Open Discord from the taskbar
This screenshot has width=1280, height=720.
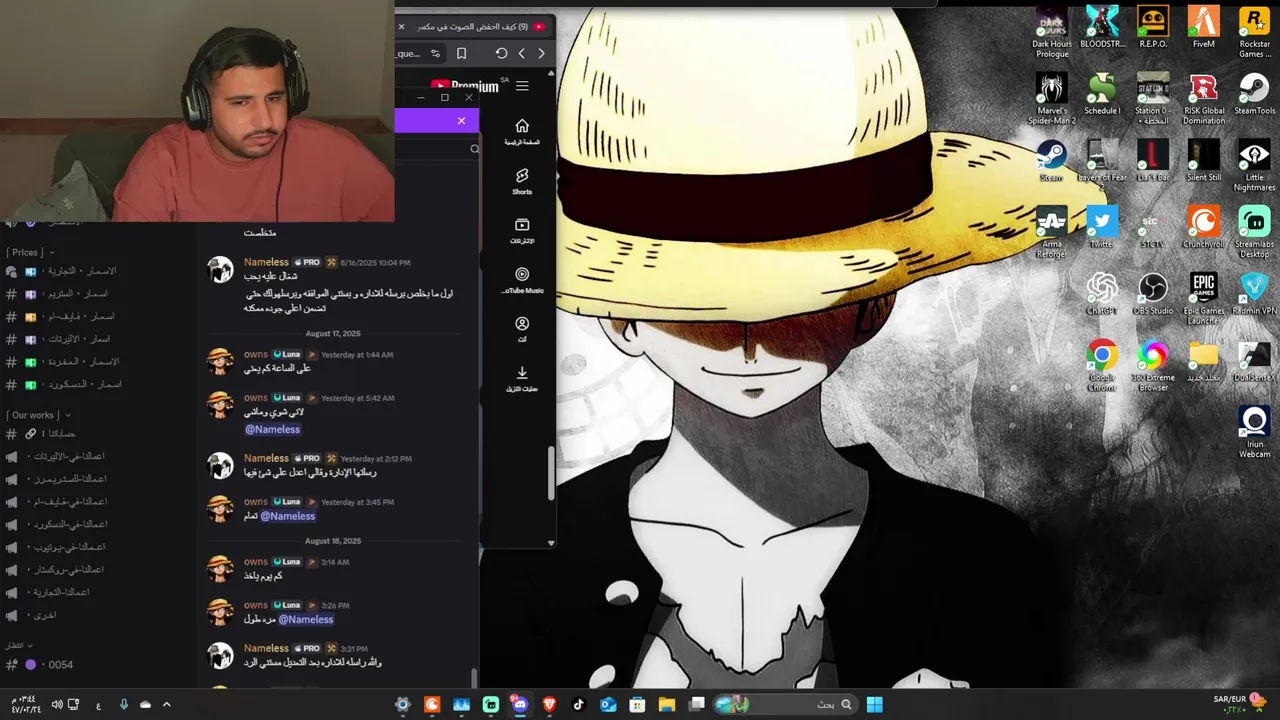(x=520, y=704)
